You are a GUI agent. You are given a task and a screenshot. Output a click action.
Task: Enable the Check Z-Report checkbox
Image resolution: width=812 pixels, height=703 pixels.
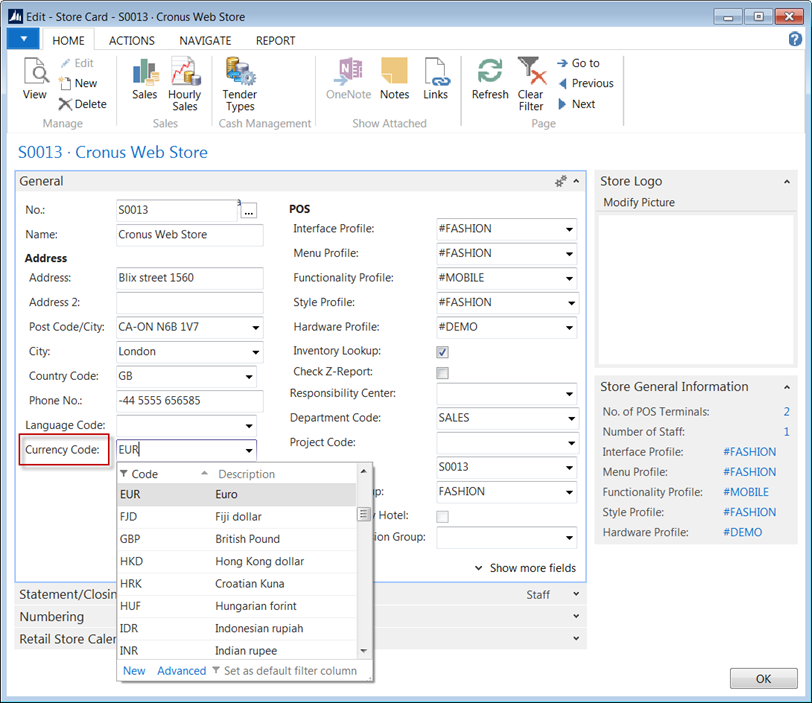click(x=442, y=373)
